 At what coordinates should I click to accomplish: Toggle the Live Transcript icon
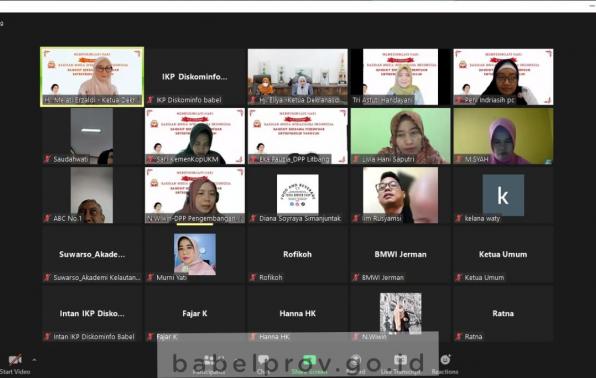(400, 360)
